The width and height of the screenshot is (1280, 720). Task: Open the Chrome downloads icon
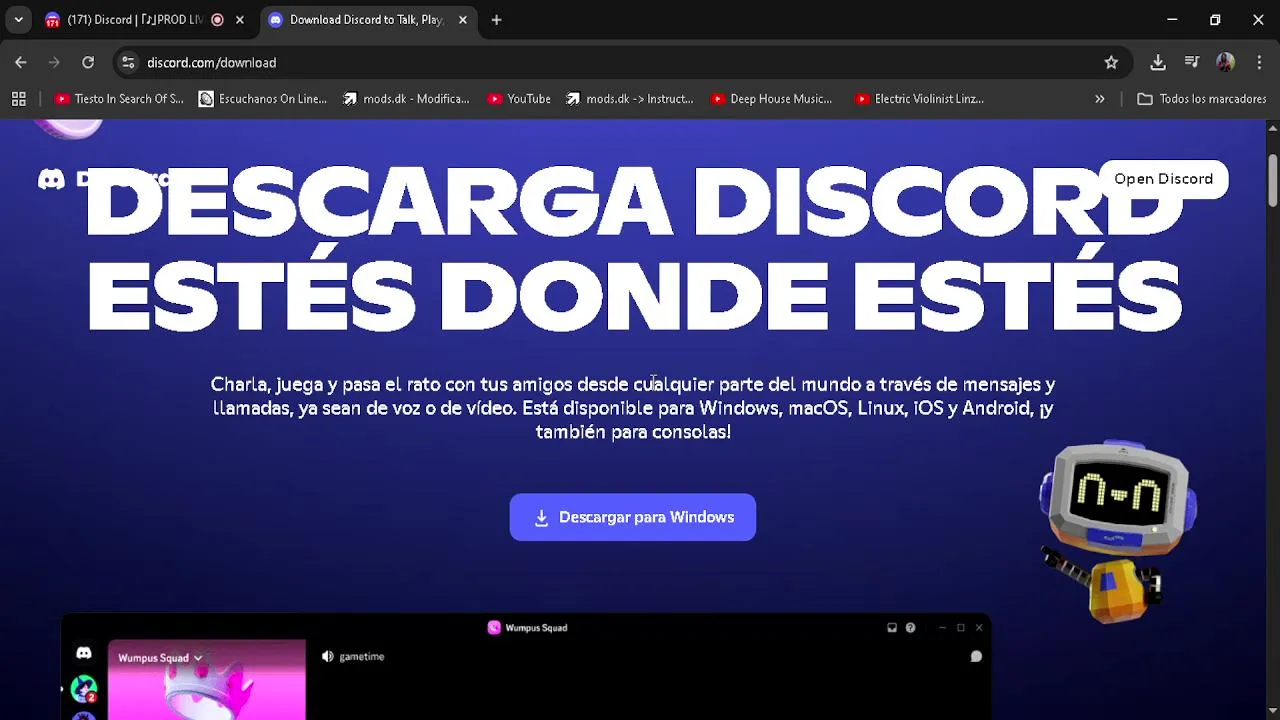[1158, 62]
